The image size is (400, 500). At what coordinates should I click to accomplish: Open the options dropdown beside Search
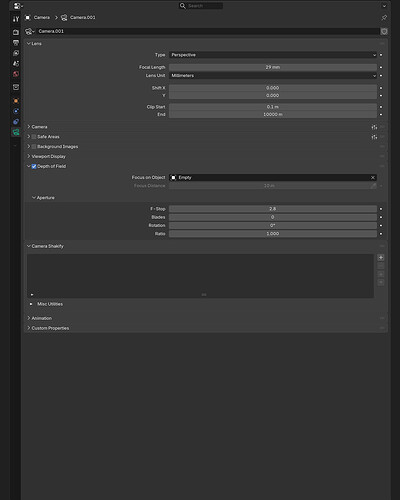point(384,6)
